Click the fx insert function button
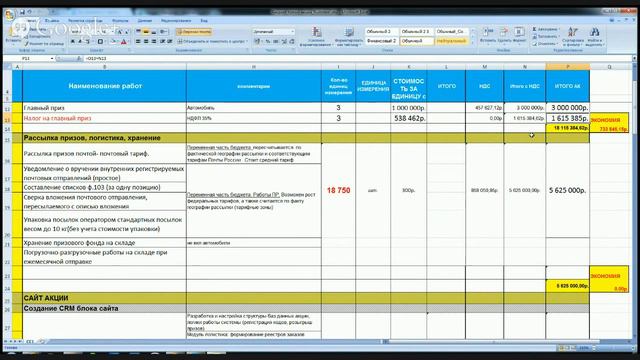Viewport: 640px width, 360px height. 79,59
